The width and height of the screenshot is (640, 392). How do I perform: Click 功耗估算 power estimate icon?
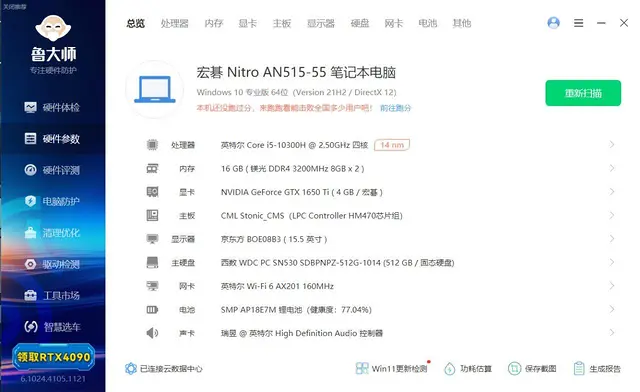pyautogui.click(x=449, y=369)
